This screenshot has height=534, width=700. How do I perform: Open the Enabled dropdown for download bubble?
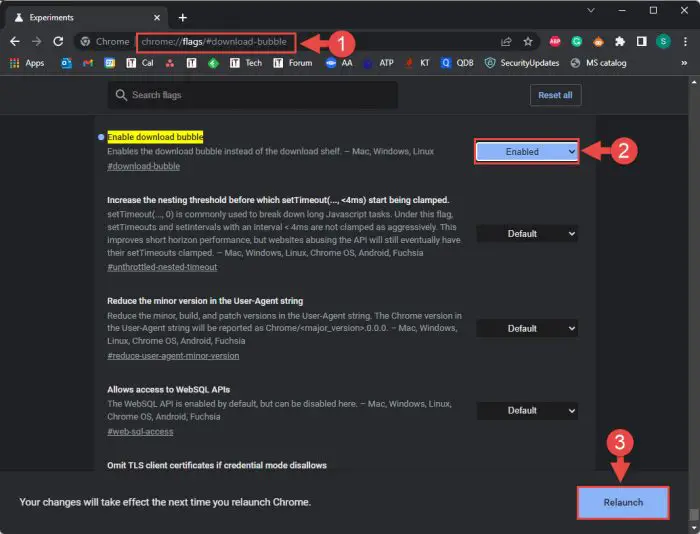click(x=527, y=151)
